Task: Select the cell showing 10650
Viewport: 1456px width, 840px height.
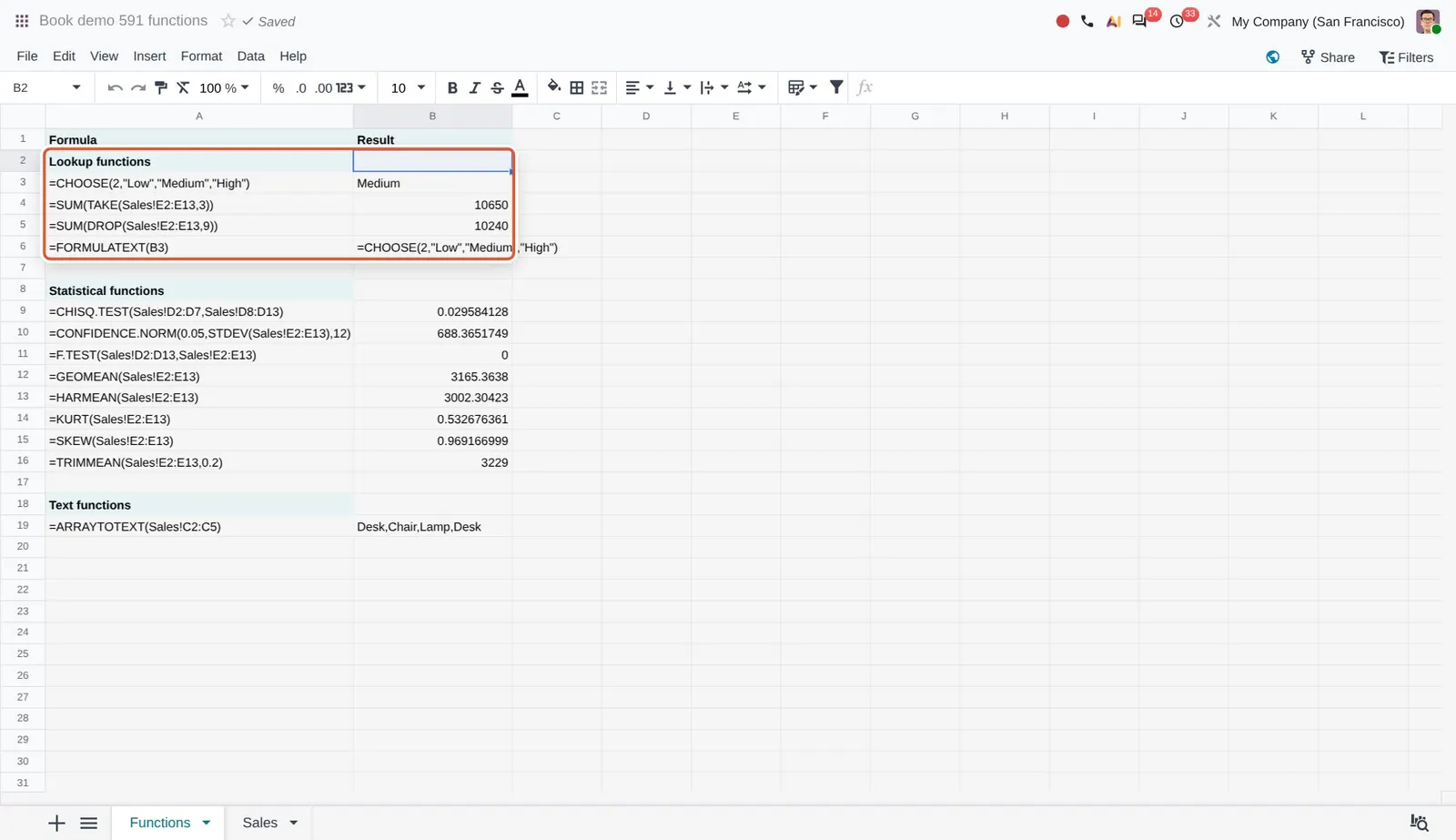Action: pyautogui.click(x=432, y=205)
